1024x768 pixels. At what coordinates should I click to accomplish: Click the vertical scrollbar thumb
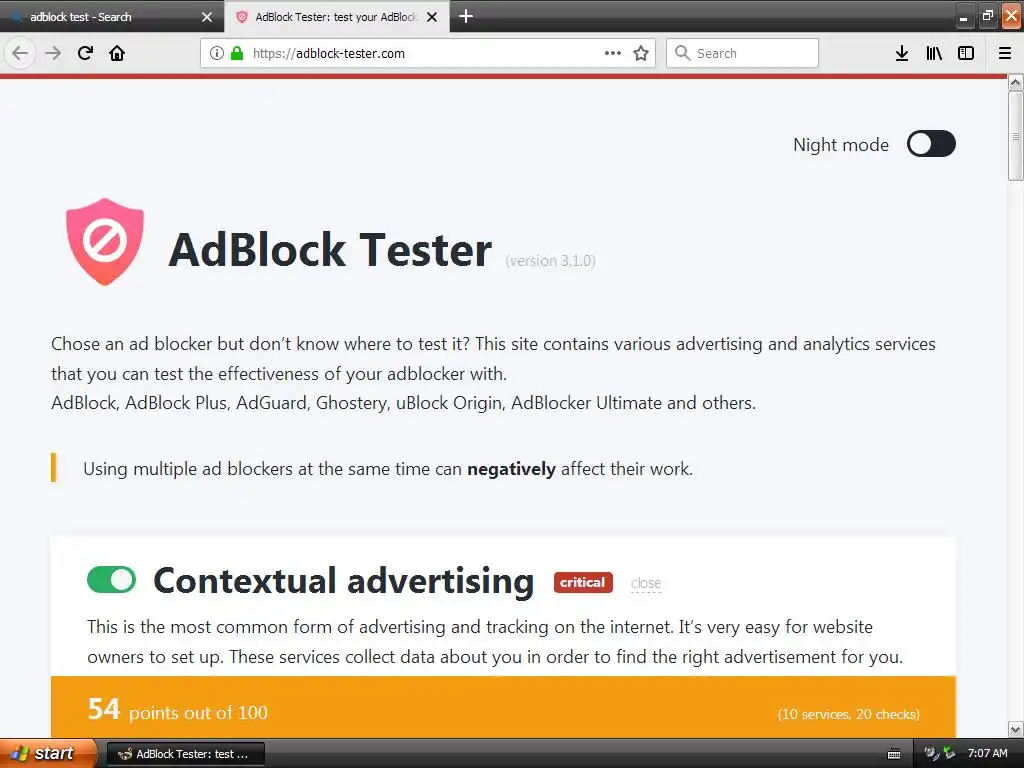pyautogui.click(x=1015, y=136)
